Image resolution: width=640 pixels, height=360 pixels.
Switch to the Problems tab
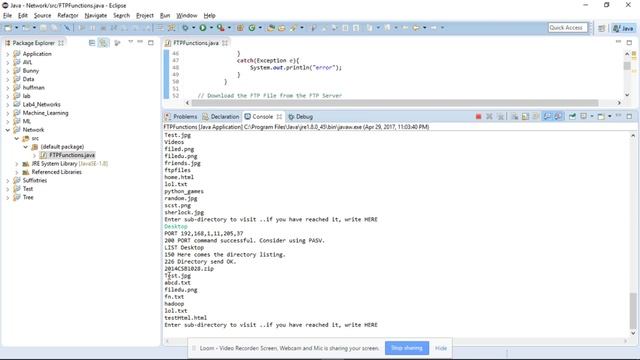point(181,117)
